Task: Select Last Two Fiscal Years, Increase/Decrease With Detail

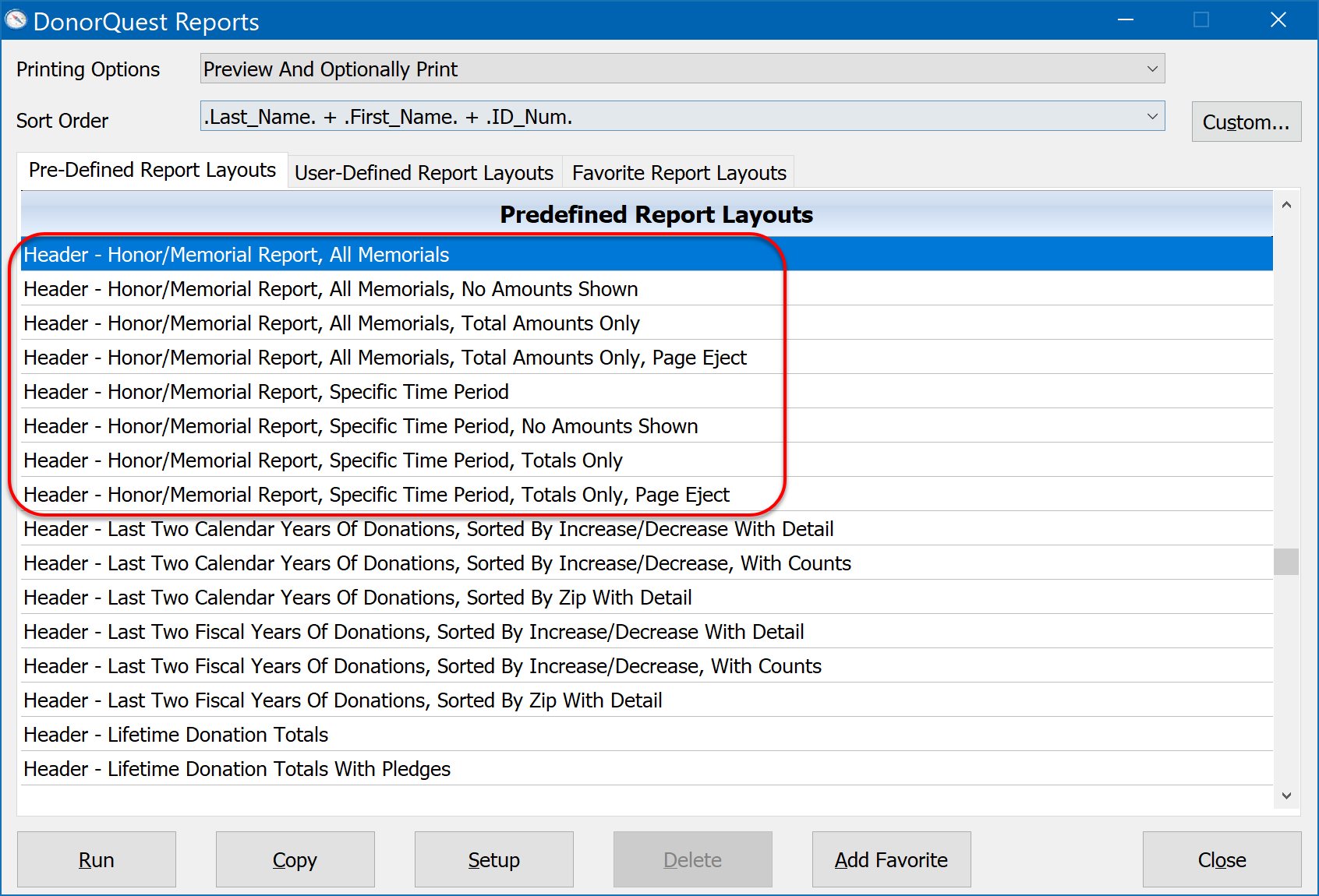Action: pos(647,632)
